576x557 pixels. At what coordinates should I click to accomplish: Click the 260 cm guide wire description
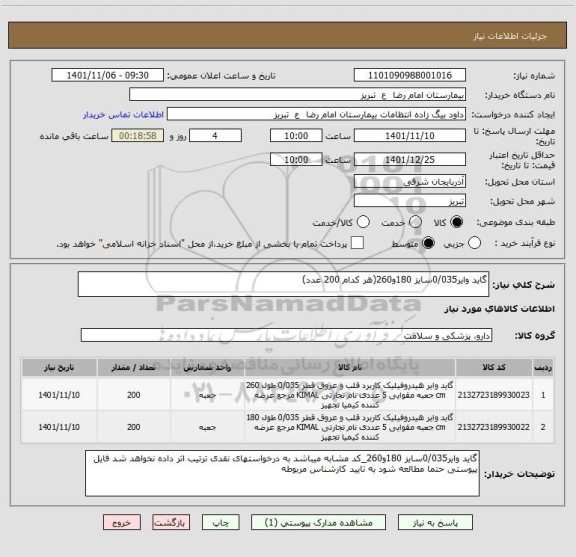(x=350, y=395)
